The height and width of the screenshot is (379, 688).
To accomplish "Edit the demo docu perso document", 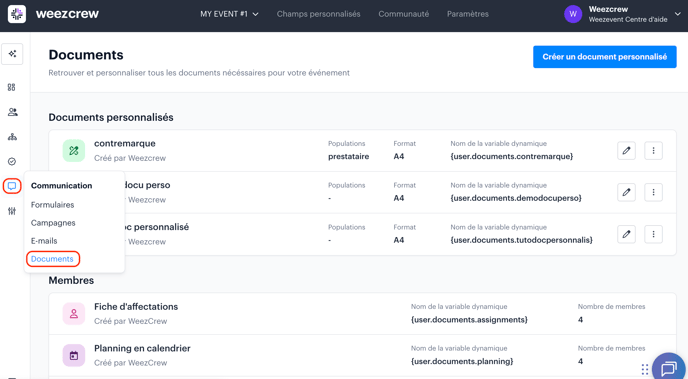I will (626, 192).
